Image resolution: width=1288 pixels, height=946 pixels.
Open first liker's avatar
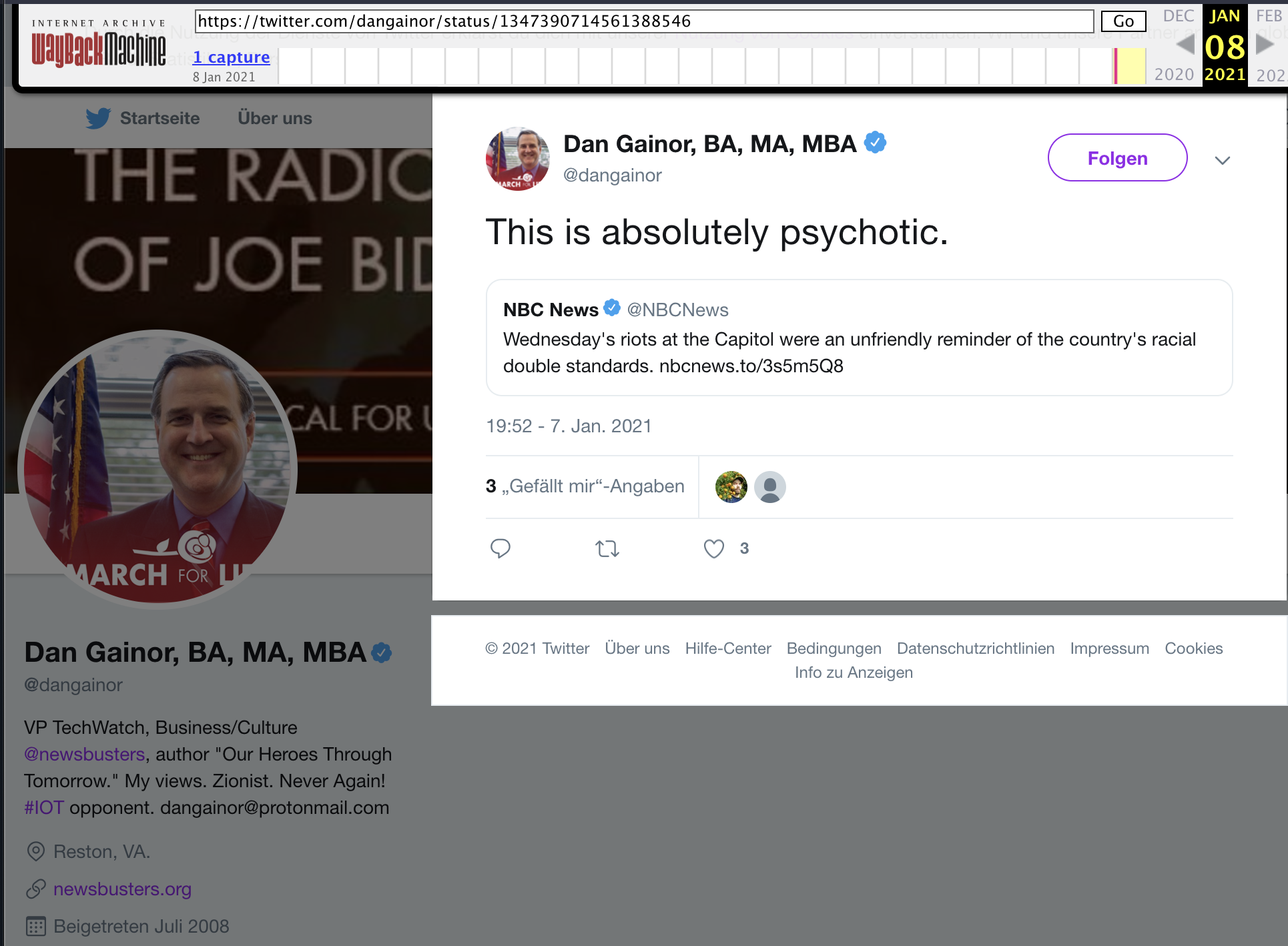731,487
